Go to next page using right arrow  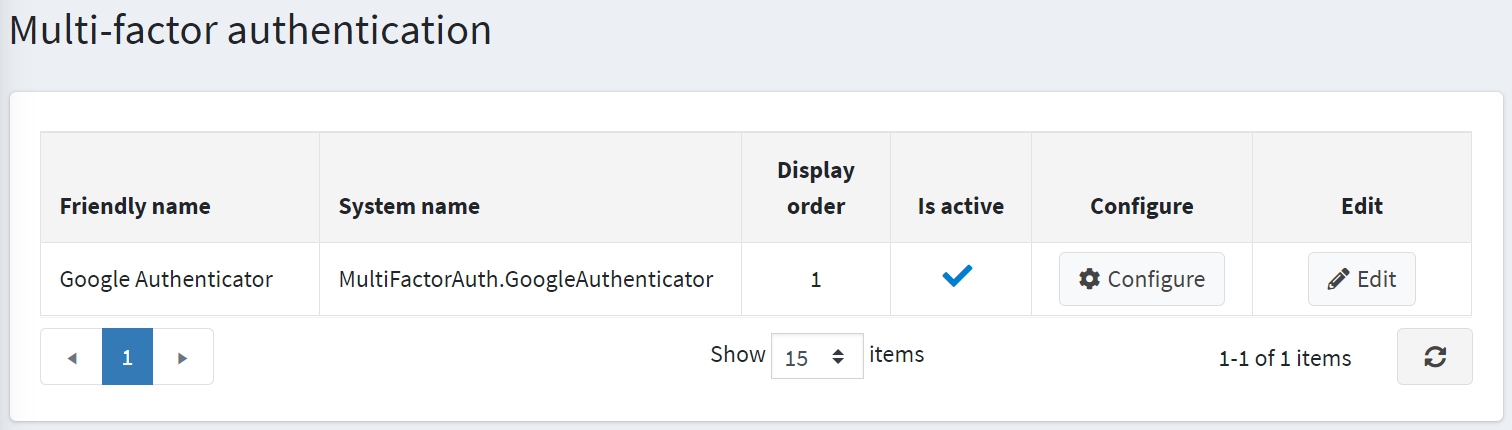pyautogui.click(x=182, y=357)
